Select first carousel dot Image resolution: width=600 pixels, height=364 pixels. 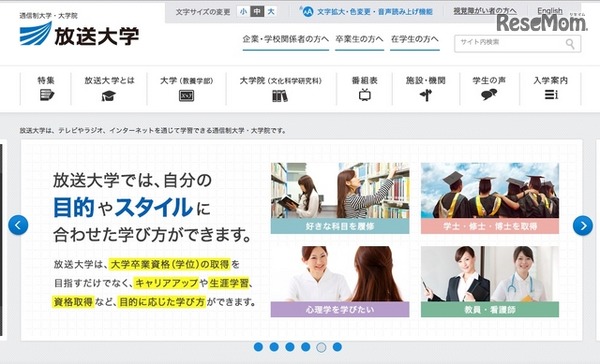[258, 347]
